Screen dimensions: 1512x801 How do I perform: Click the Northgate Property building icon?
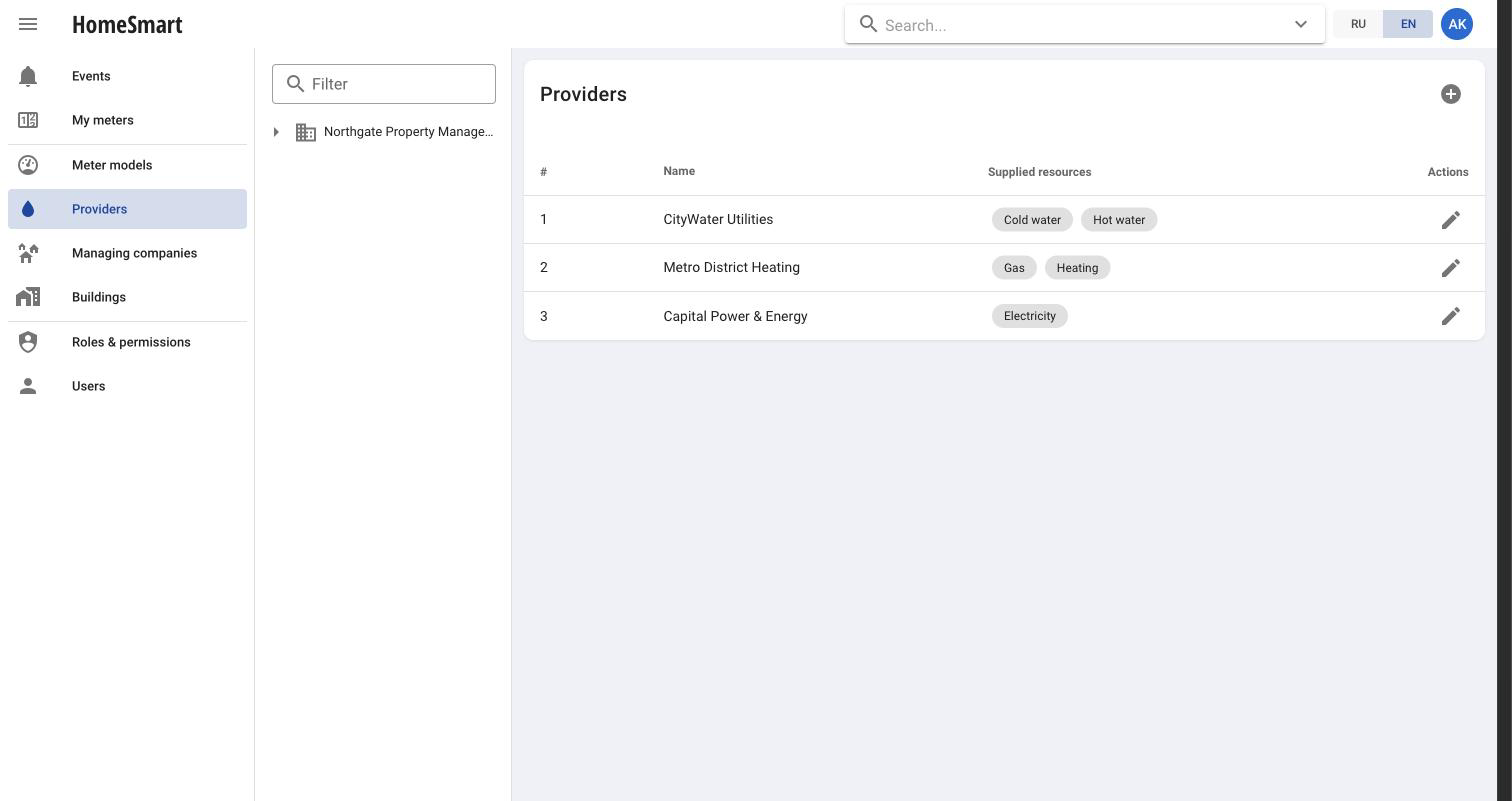[x=306, y=132]
